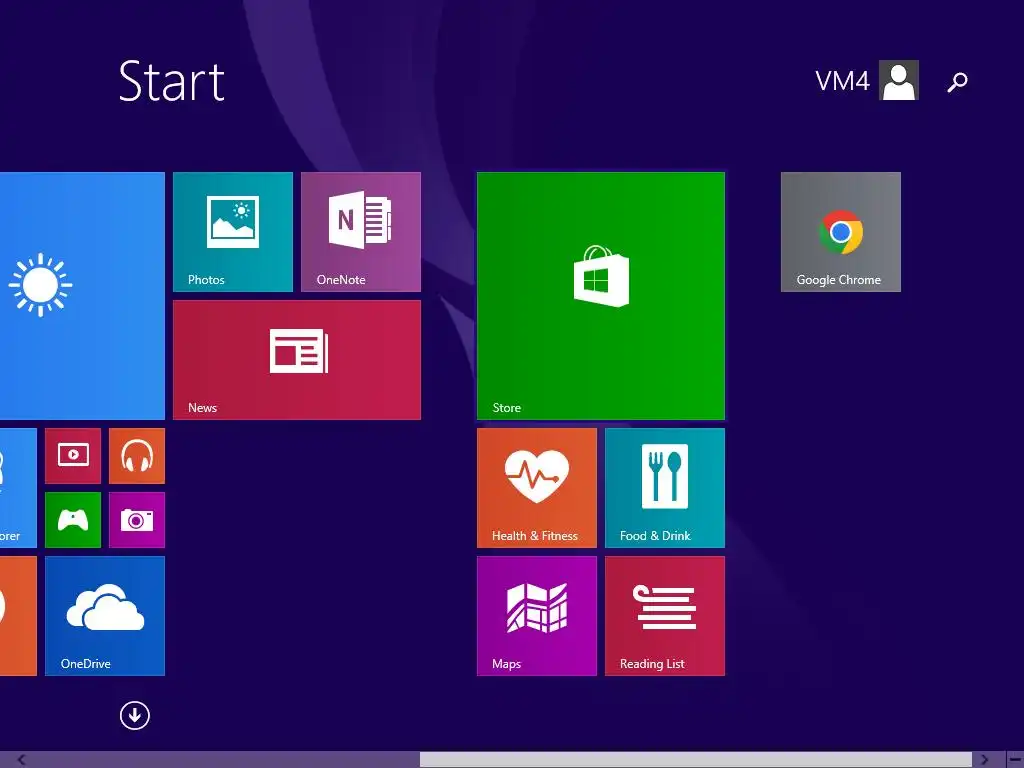Open the OneDrive tile
1024x768 pixels.
point(104,616)
